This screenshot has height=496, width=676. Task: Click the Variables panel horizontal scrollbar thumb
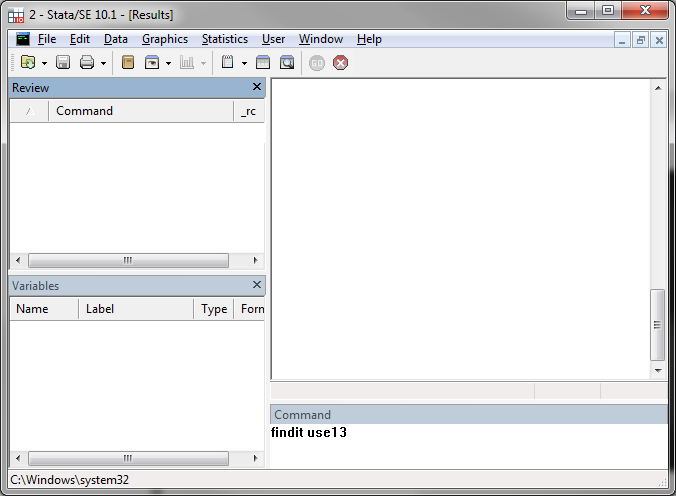[128, 458]
